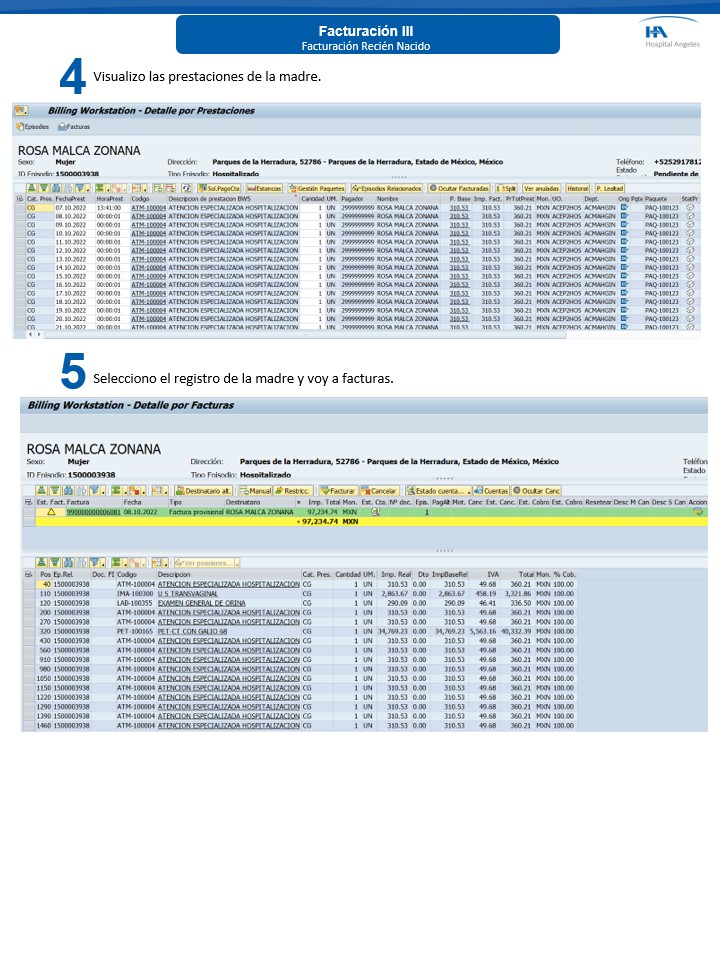
Task: Click the Historial button in prestaciones toolbar
Action: coord(577,188)
